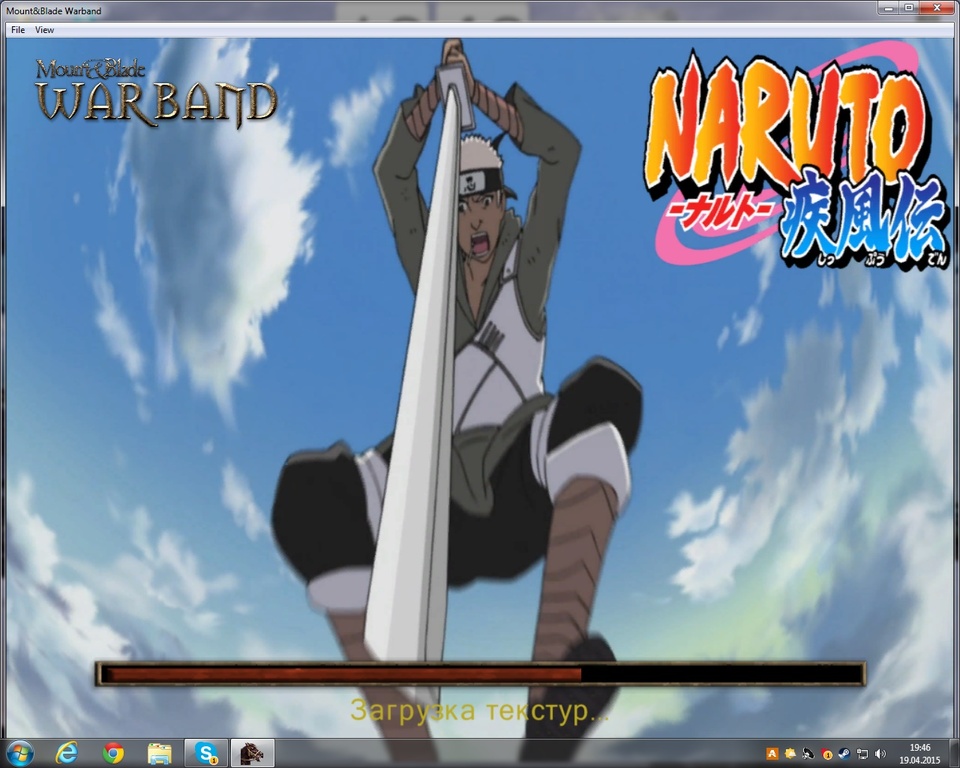
Task: Click the Windows Start orb
Action: click(x=19, y=753)
